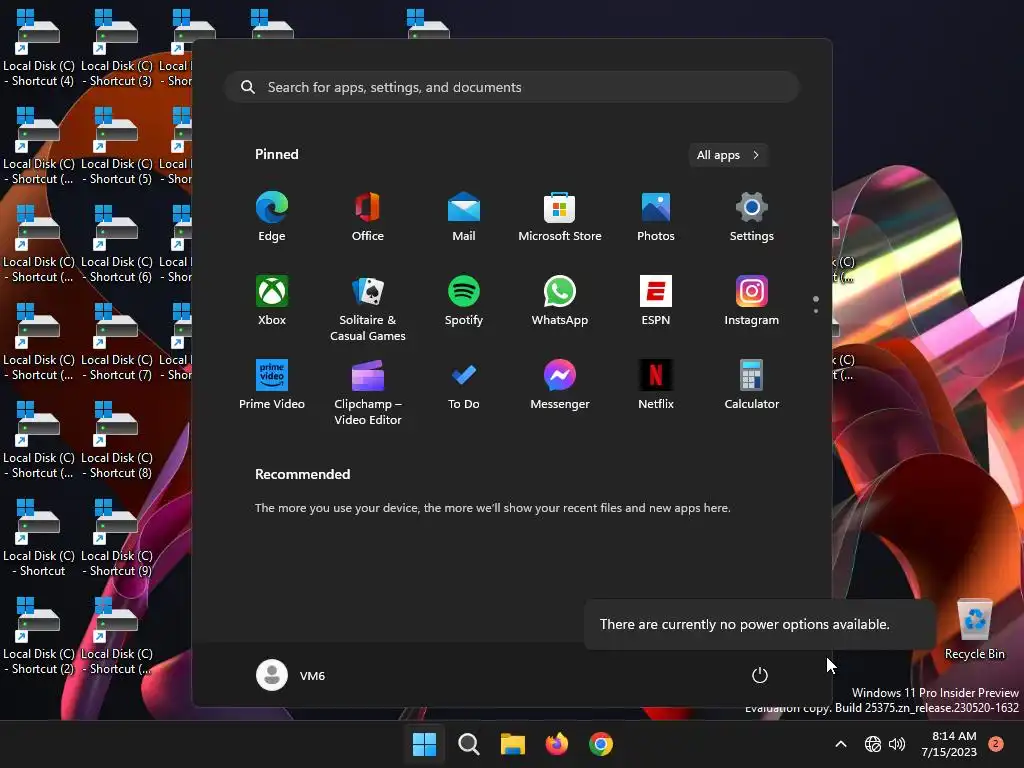Screen dimensions: 1024x768
Task: Open Settings from the Start menu
Action: [752, 217]
